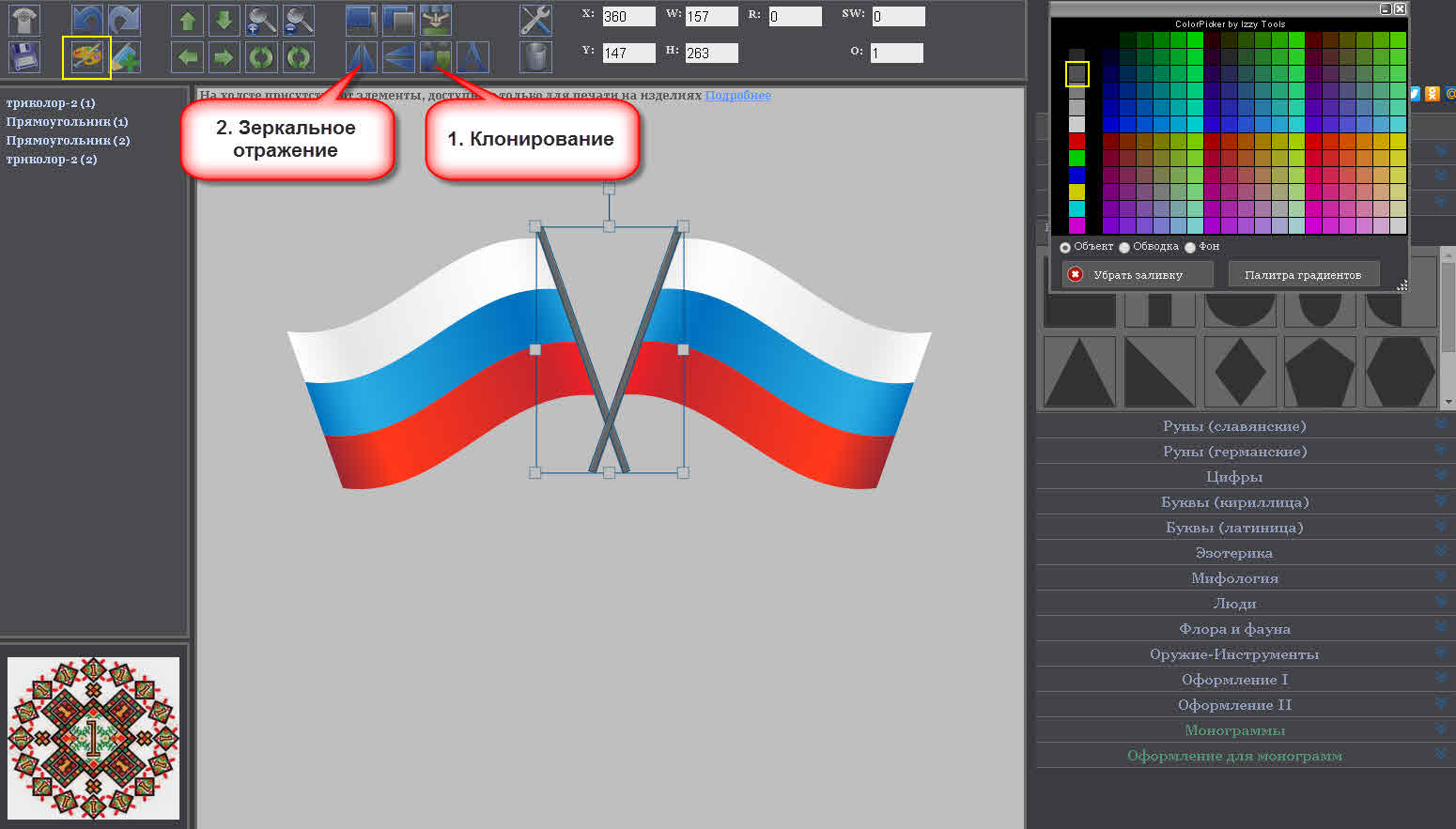This screenshot has width=1456, height=829.
Task: Click the vertical flip triangle icon
Action: 398,57
